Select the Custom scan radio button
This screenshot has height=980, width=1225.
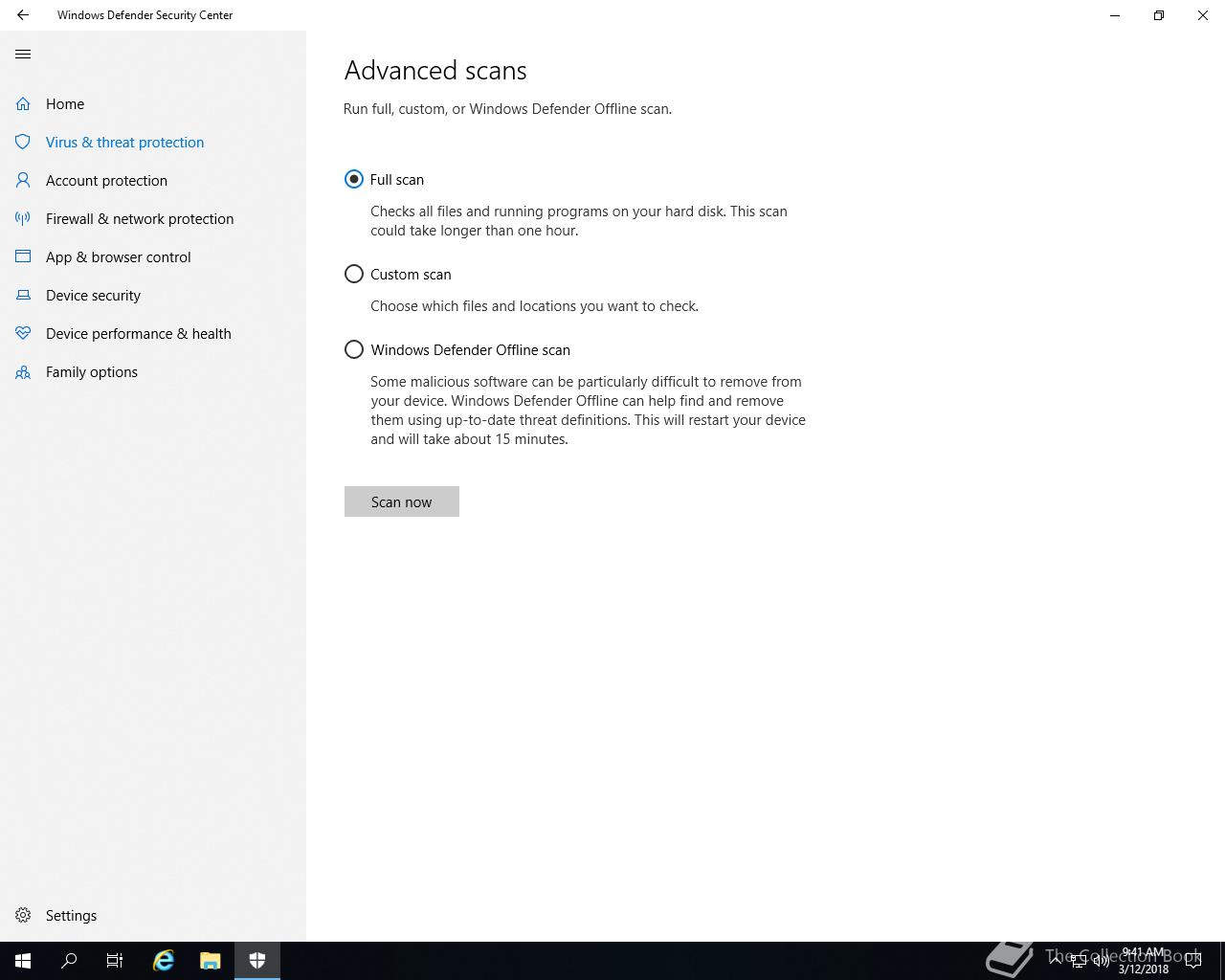pyautogui.click(x=354, y=274)
